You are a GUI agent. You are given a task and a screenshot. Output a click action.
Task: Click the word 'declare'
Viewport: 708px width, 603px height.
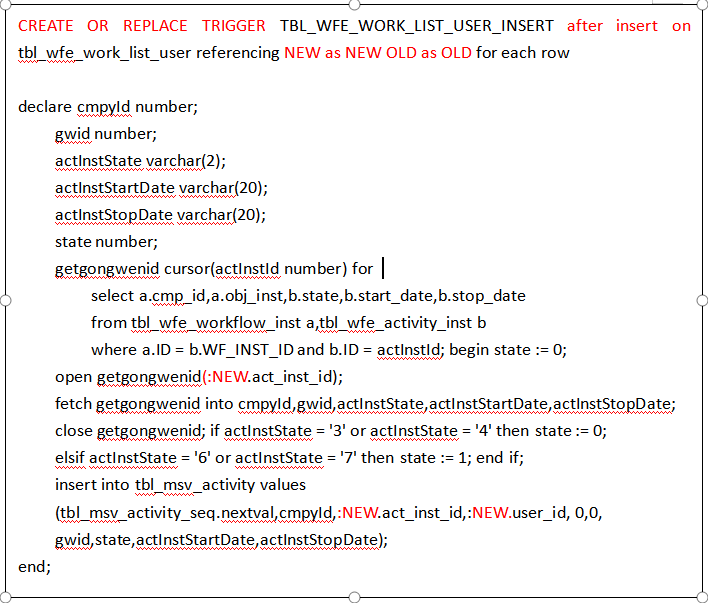[45, 107]
